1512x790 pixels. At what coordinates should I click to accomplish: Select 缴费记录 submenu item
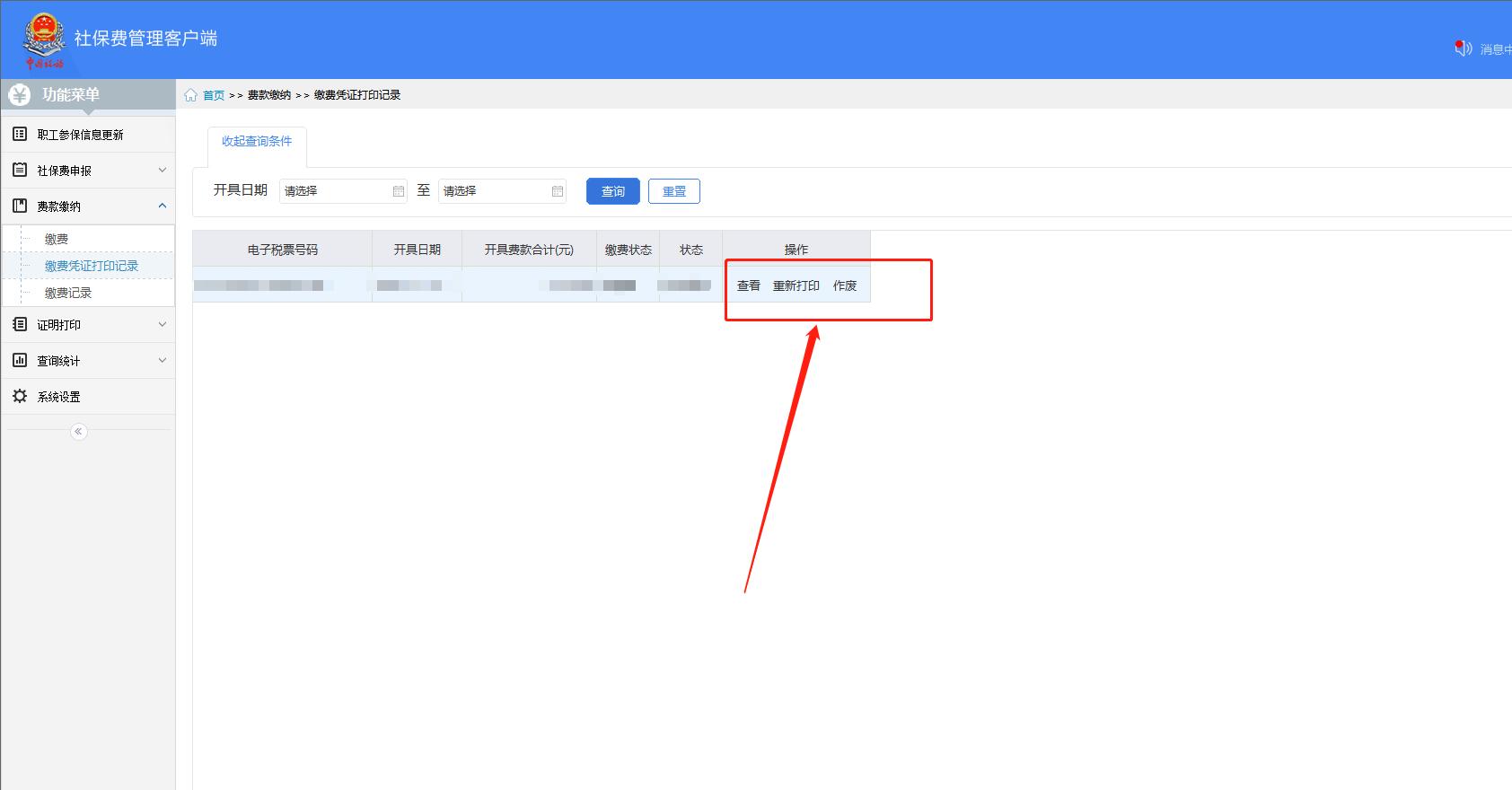click(x=68, y=293)
